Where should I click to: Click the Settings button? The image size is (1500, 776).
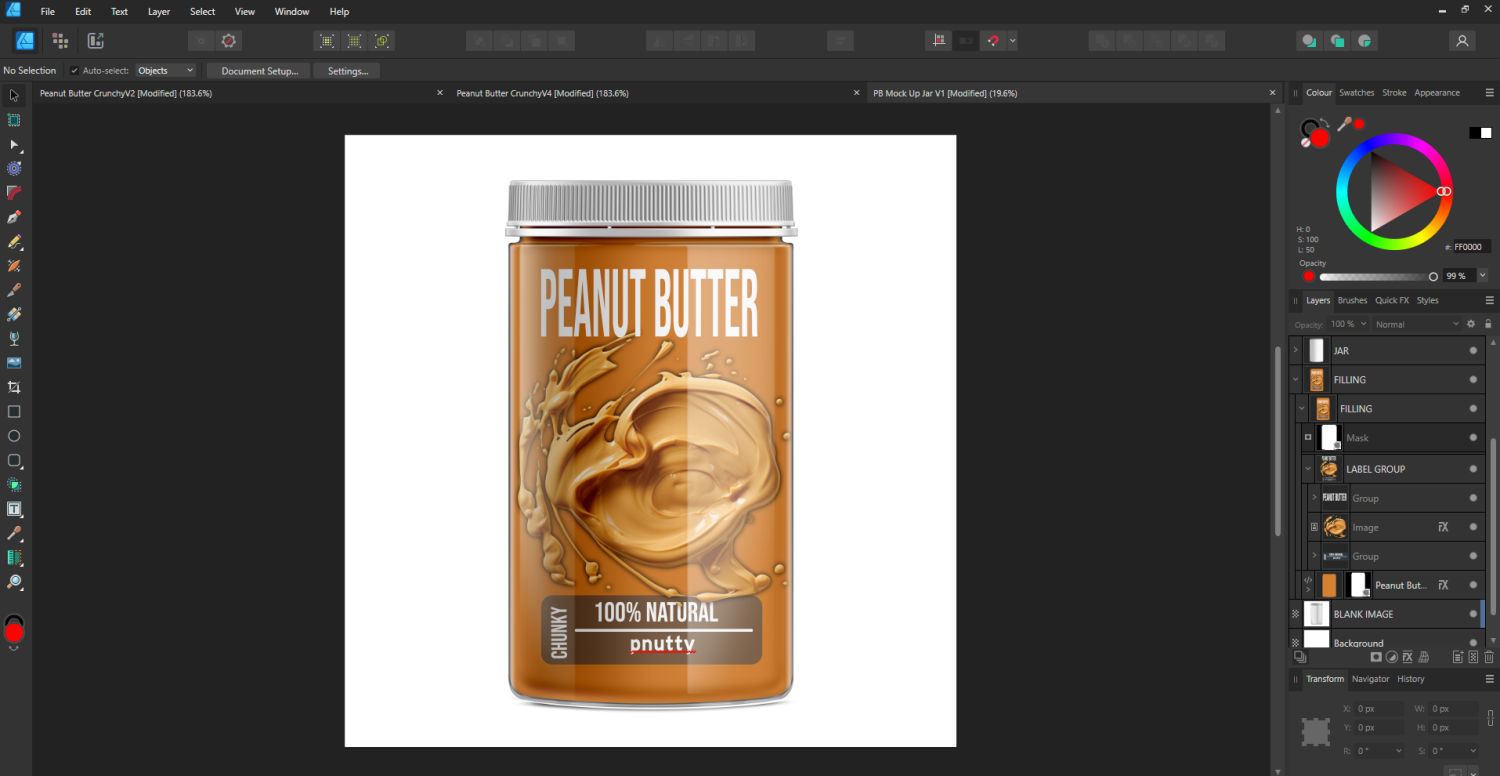click(x=346, y=71)
